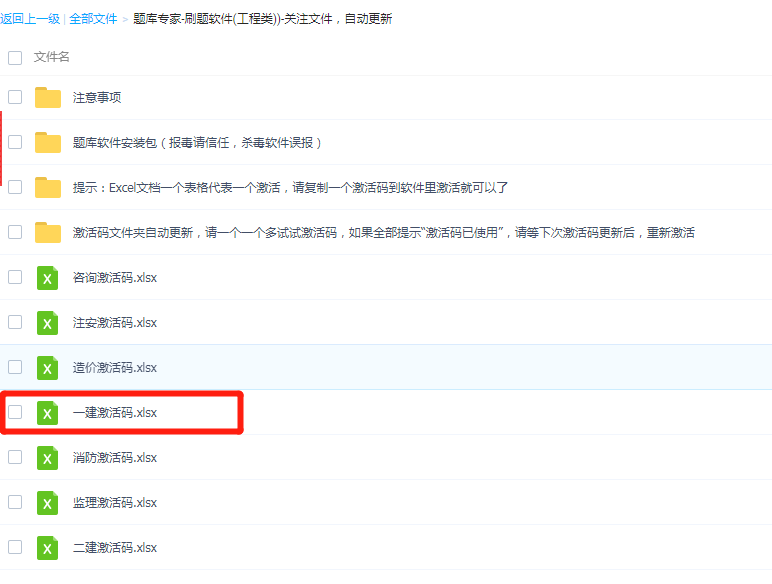The height and width of the screenshot is (584, 772).
Task: Toggle the select-all checkbox beside 文件名
Action: (x=15, y=58)
